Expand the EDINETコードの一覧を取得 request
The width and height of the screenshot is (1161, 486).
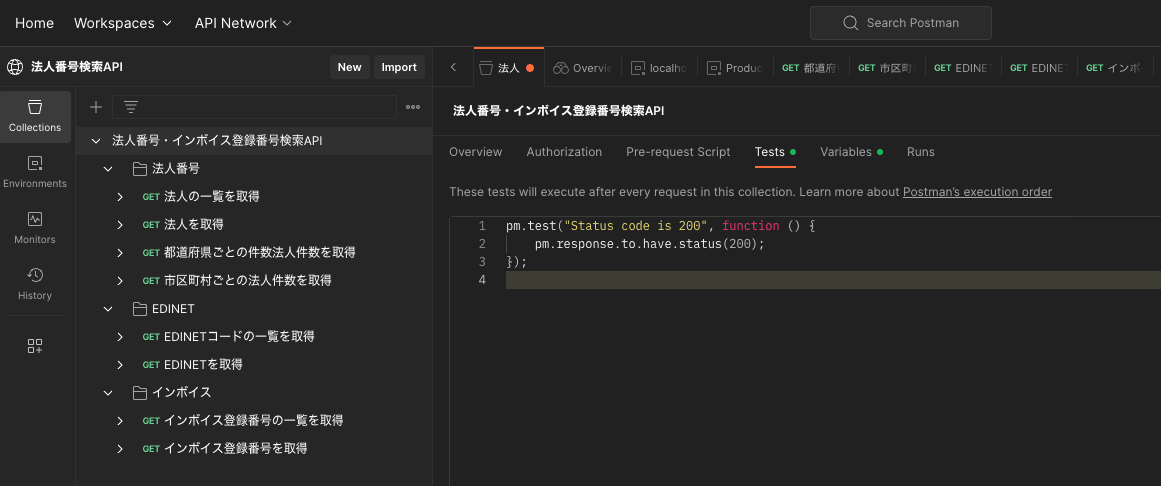click(x=120, y=336)
